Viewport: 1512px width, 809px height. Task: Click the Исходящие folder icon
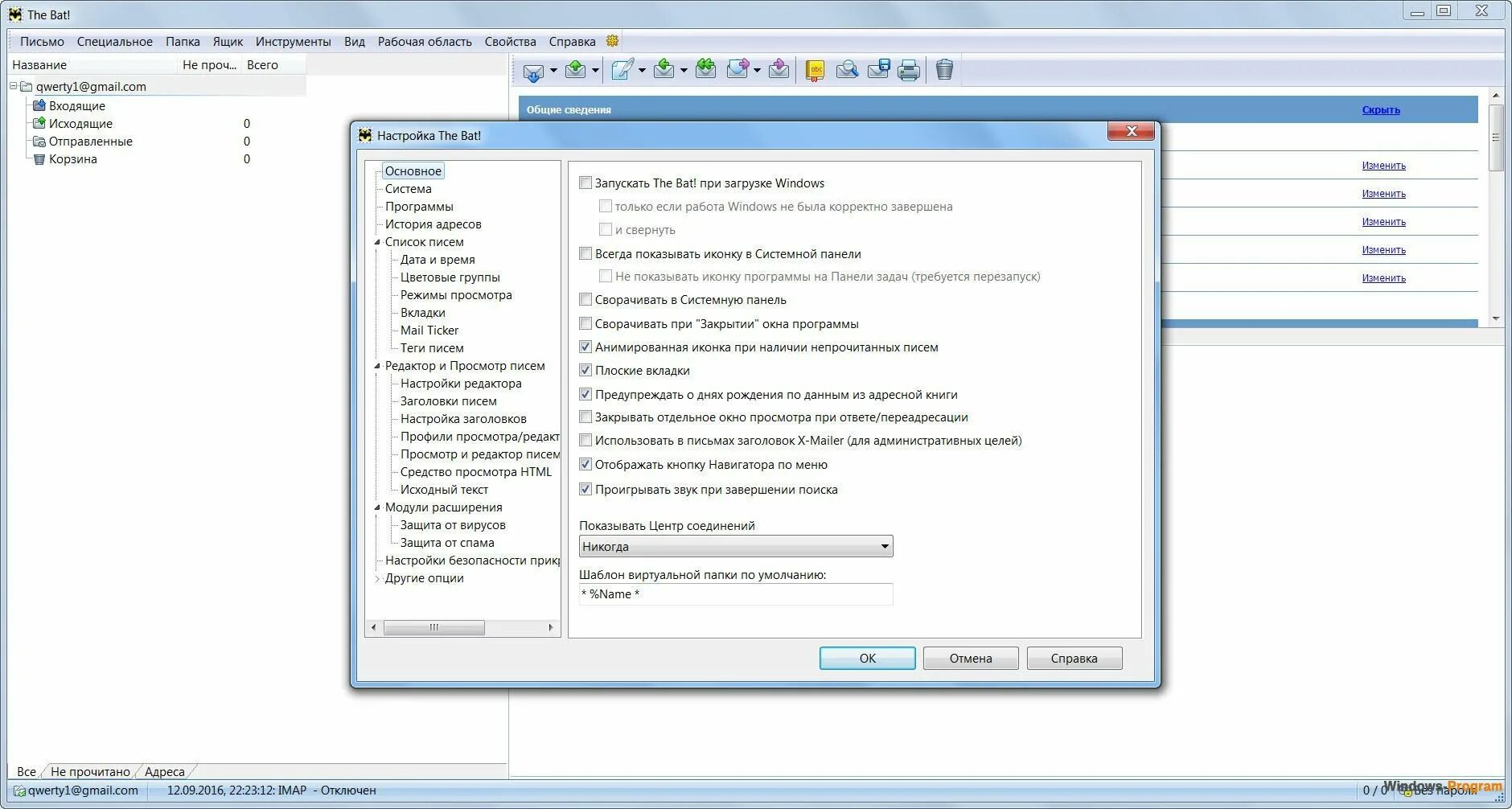tap(39, 123)
